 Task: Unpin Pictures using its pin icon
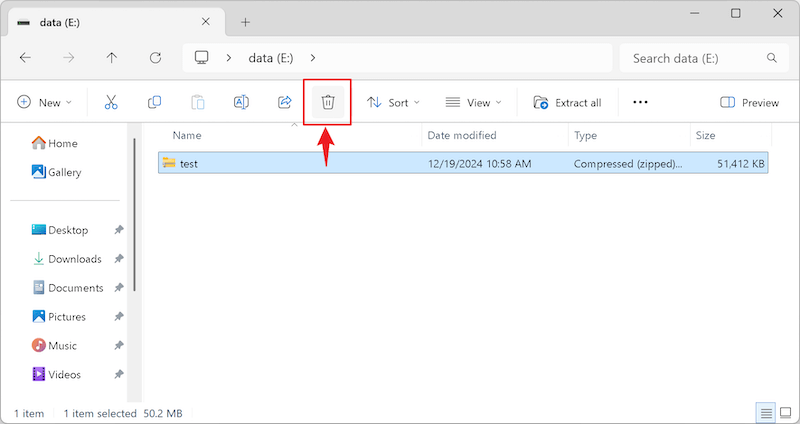pos(119,316)
